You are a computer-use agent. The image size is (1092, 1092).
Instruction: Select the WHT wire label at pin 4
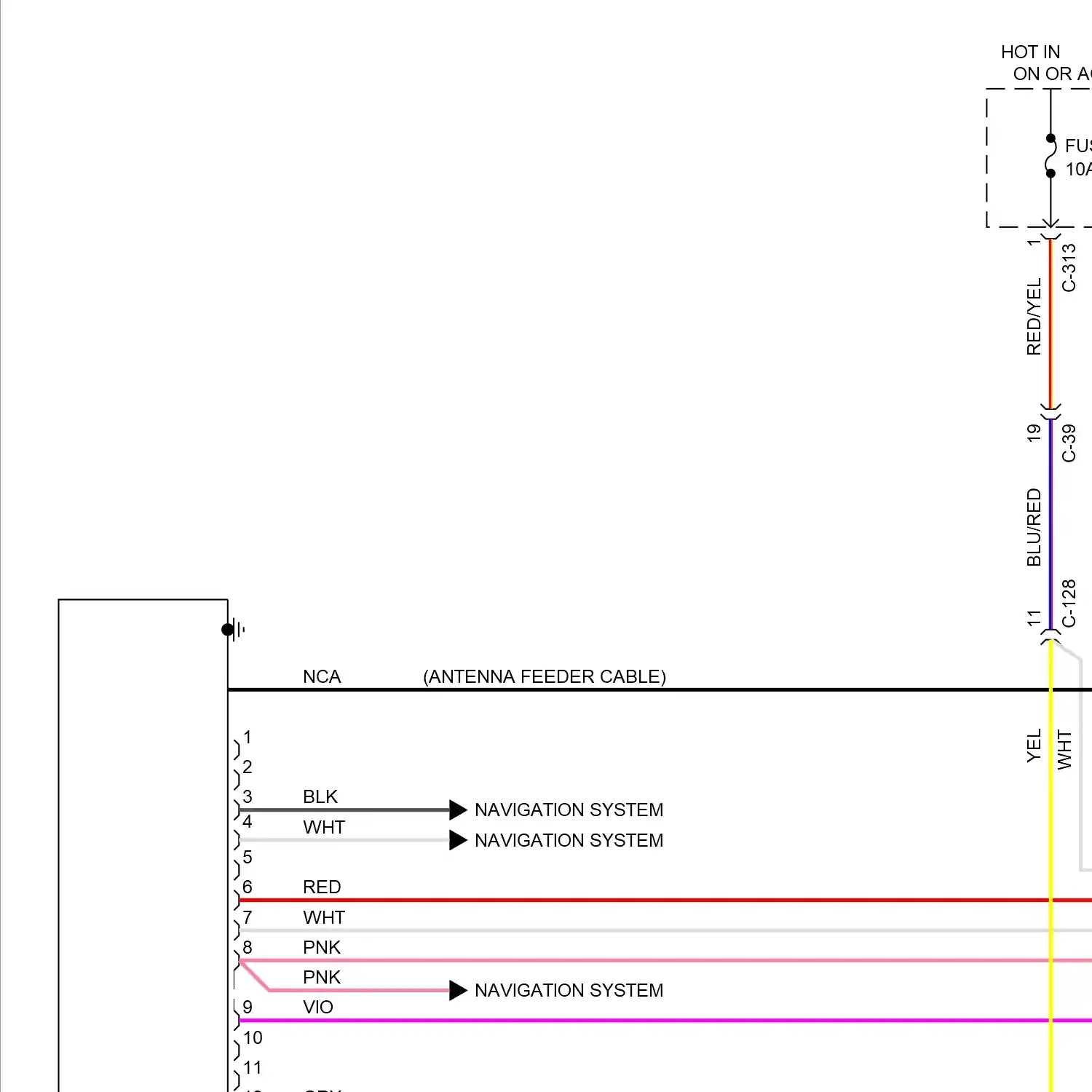pos(324,827)
